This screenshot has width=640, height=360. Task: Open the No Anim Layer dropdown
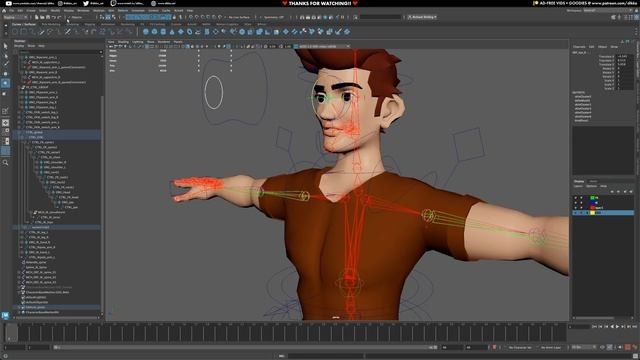coord(551,347)
